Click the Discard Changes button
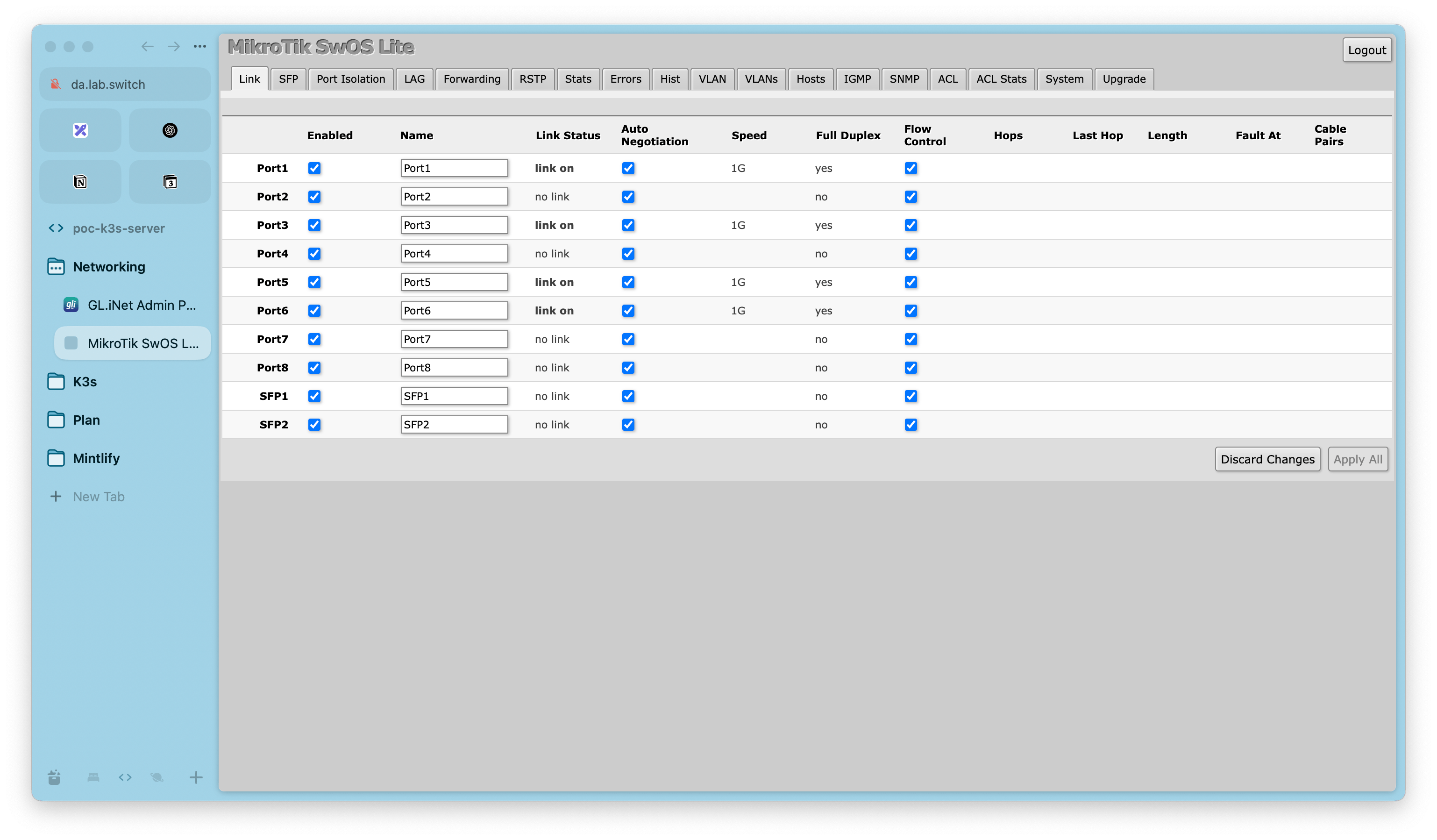Viewport: 1437px width, 840px height. (x=1267, y=460)
